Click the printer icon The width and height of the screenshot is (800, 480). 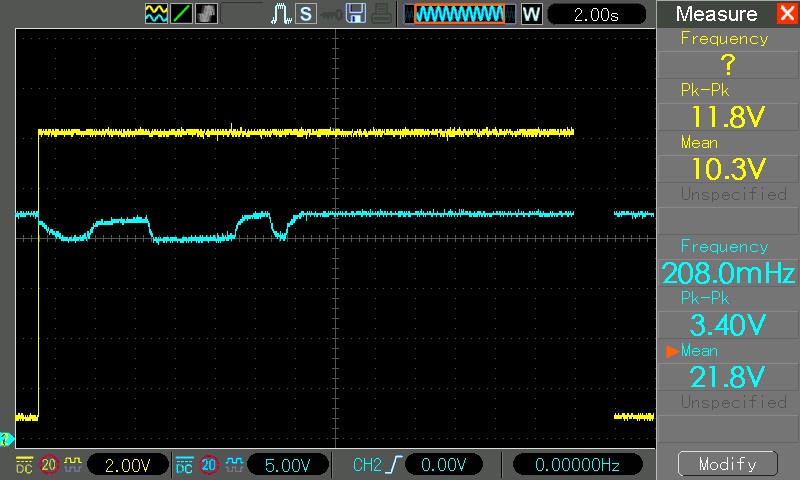382,14
